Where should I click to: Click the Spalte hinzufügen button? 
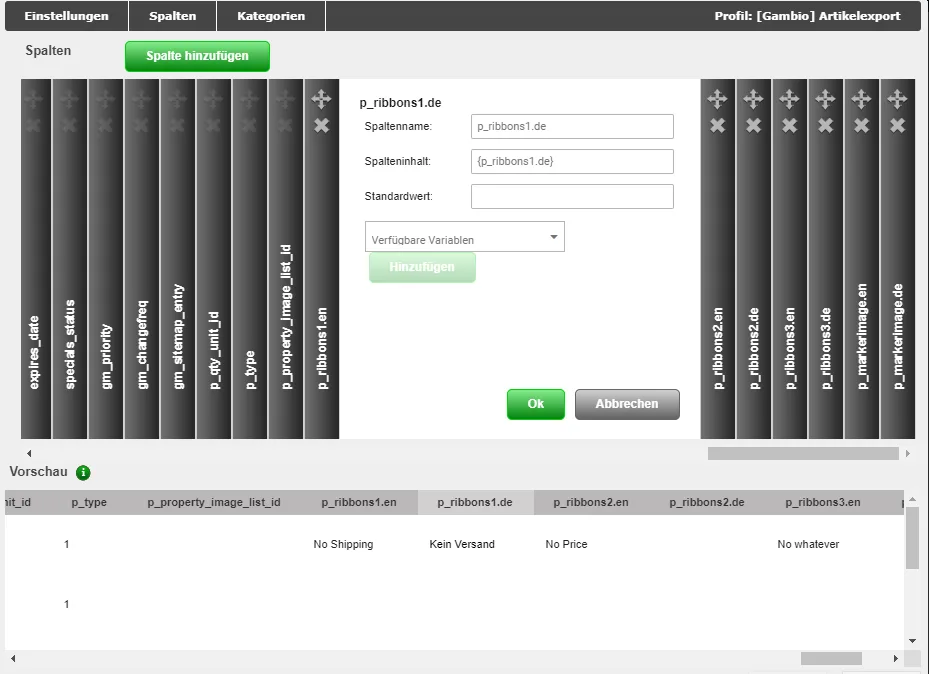coord(197,56)
